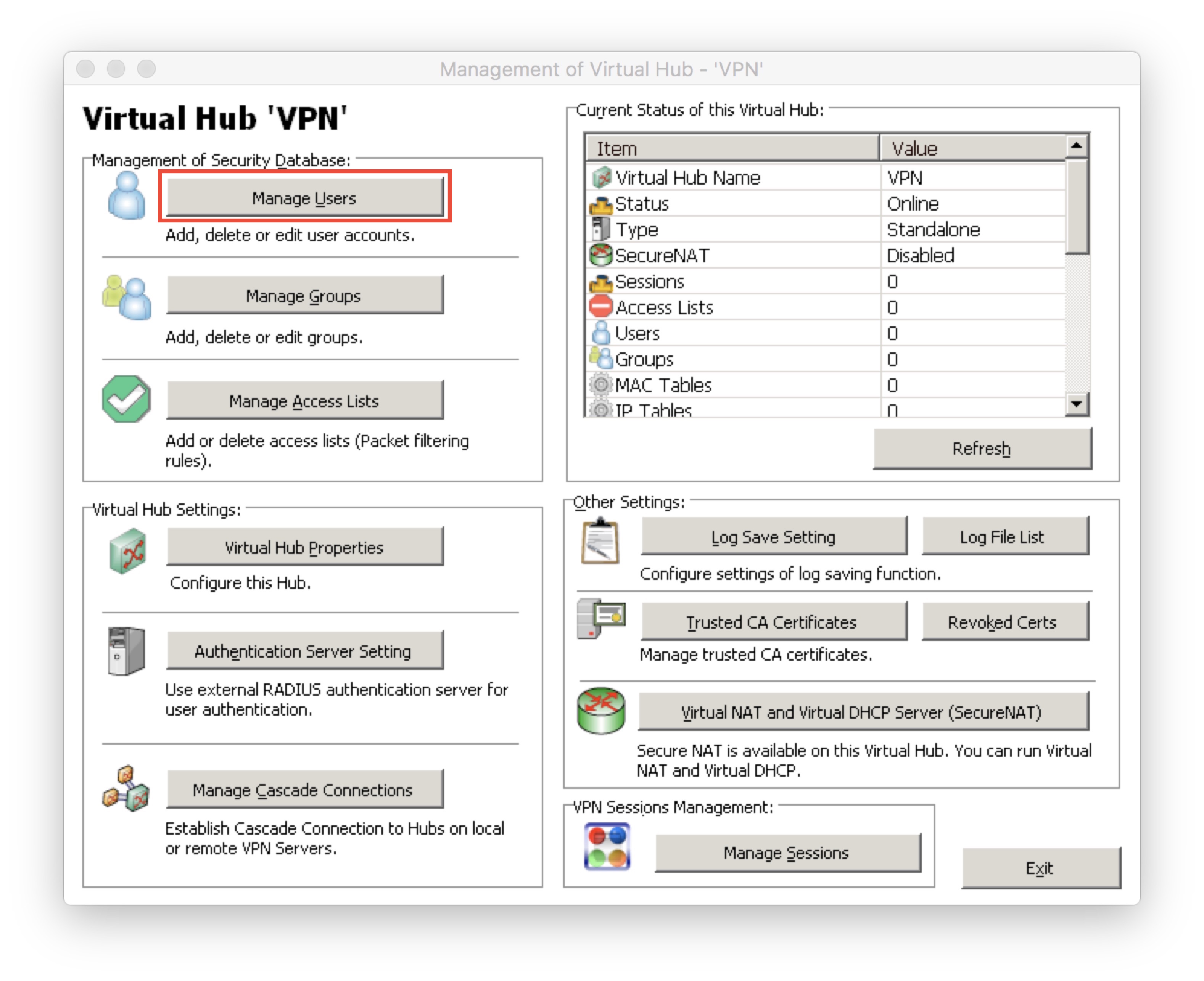Open Virtual Hub Properties
1204x981 pixels.
(305, 547)
